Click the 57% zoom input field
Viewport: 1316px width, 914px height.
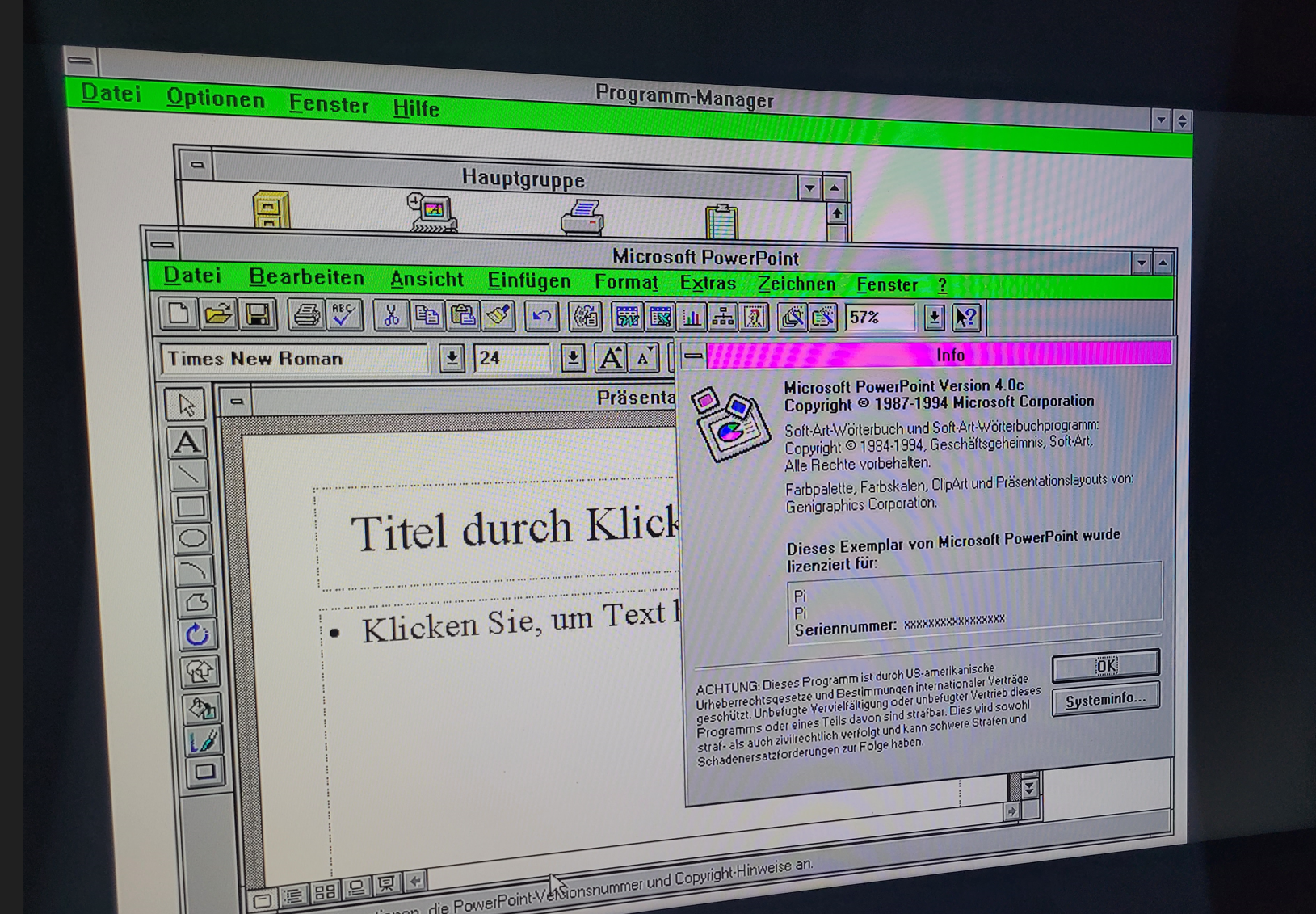[x=880, y=318]
